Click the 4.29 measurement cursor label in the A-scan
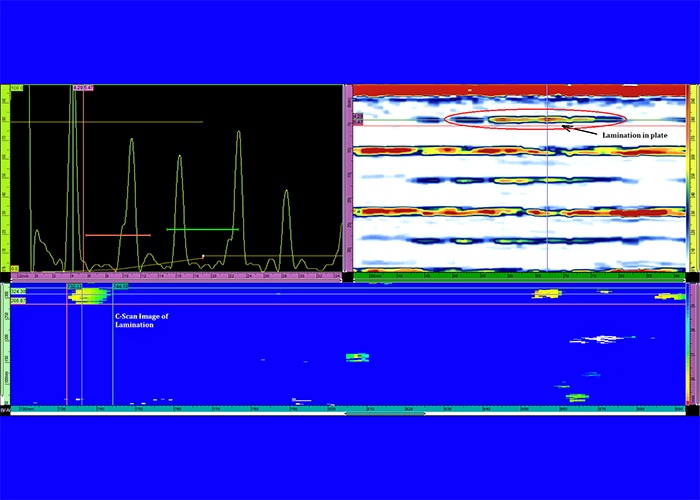The height and width of the screenshot is (500, 700). tap(78, 88)
